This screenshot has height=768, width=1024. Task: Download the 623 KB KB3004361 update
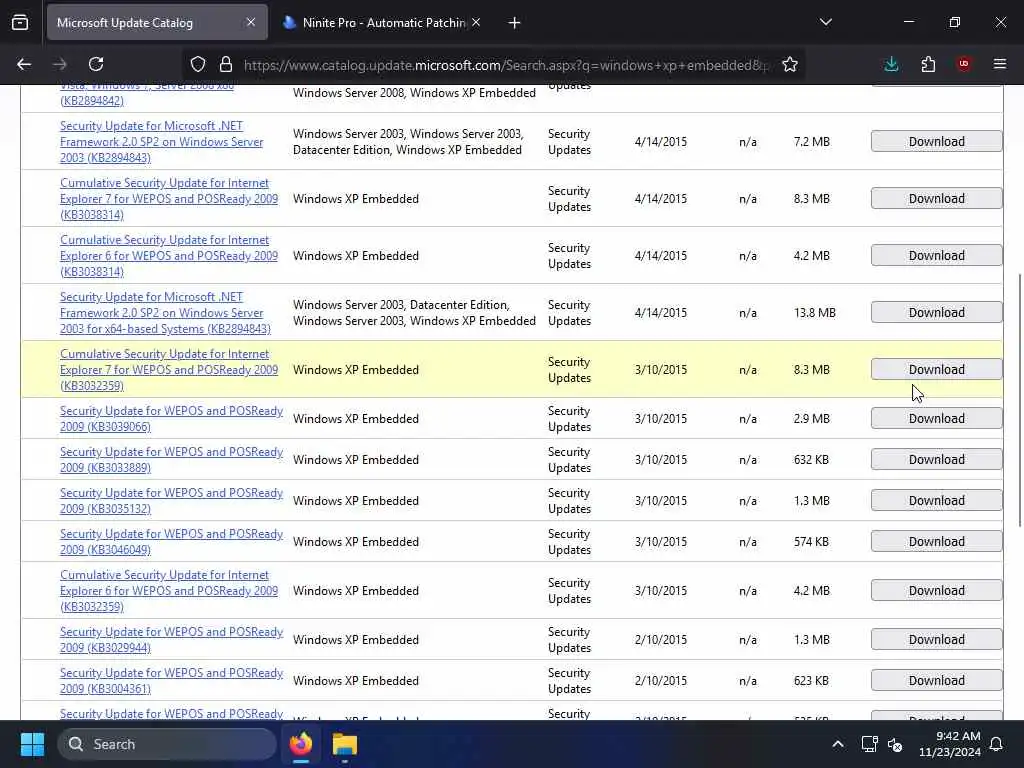click(936, 680)
